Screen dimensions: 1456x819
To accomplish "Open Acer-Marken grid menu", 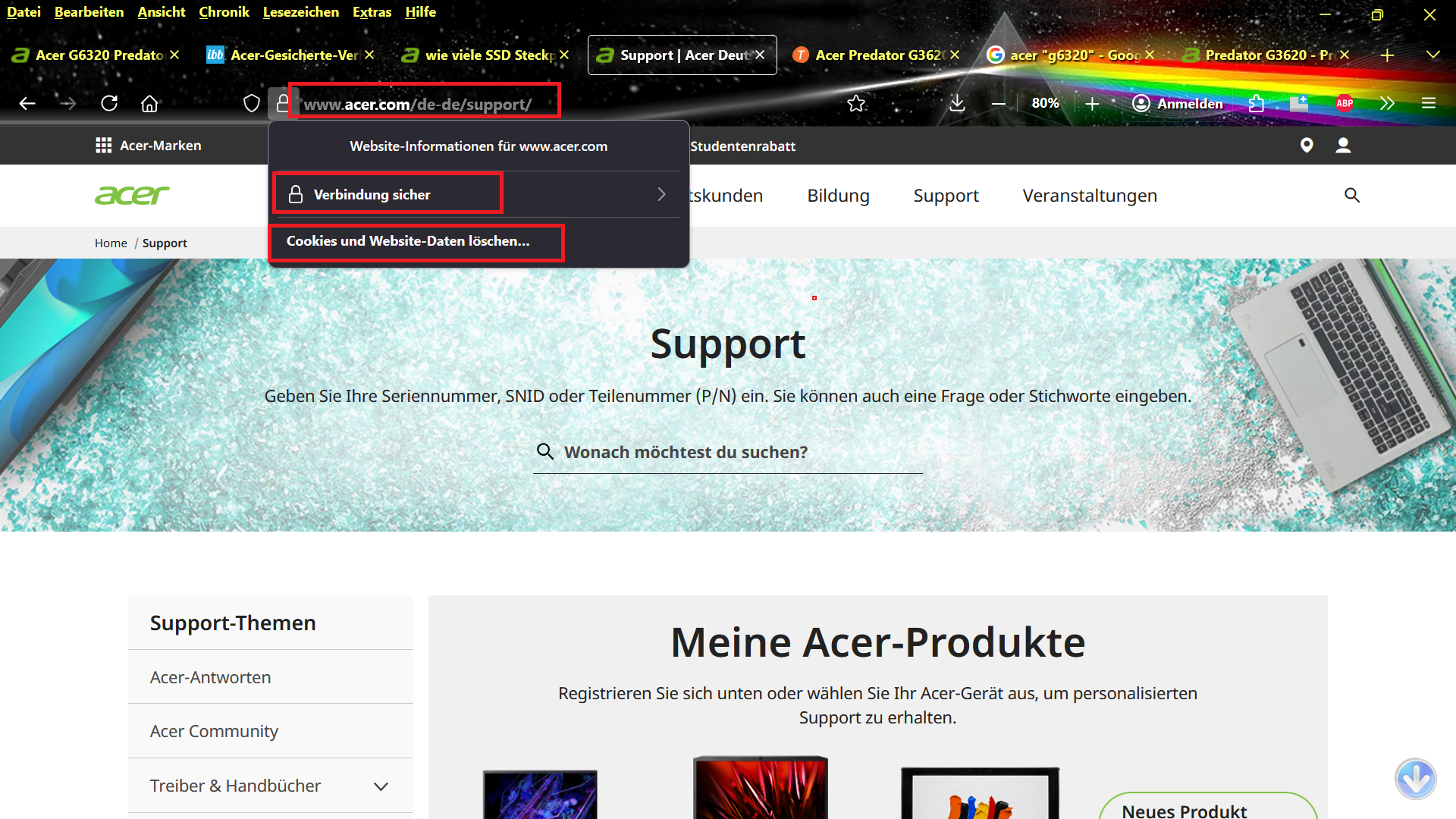I will pyautogui.click(x=149, y=146).
